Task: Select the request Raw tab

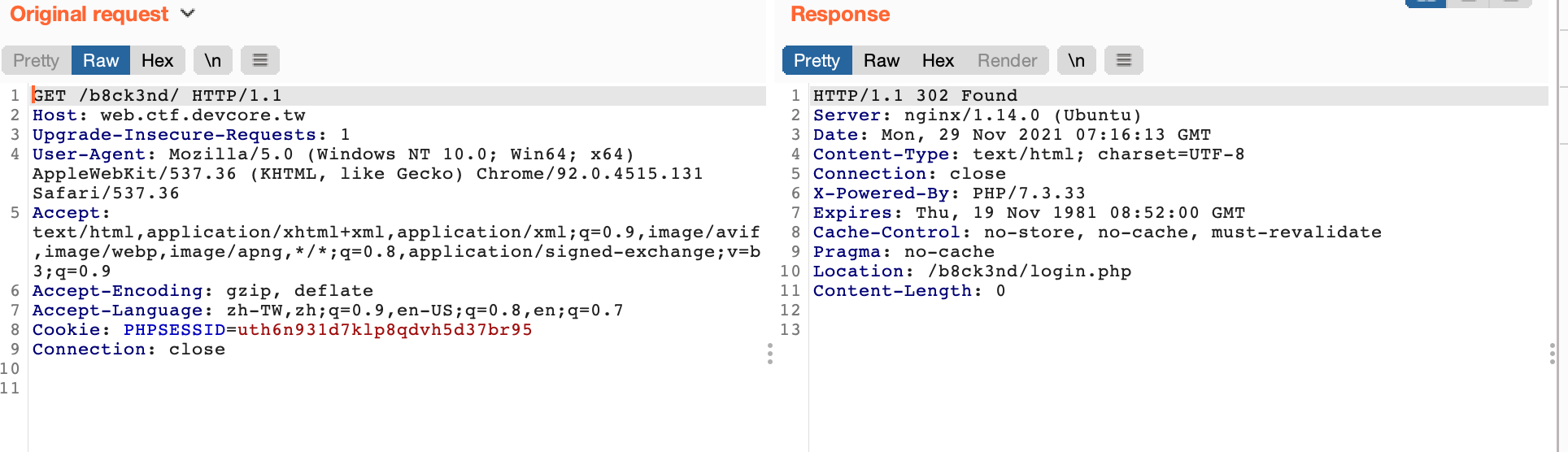Action: tap(100, 61)
